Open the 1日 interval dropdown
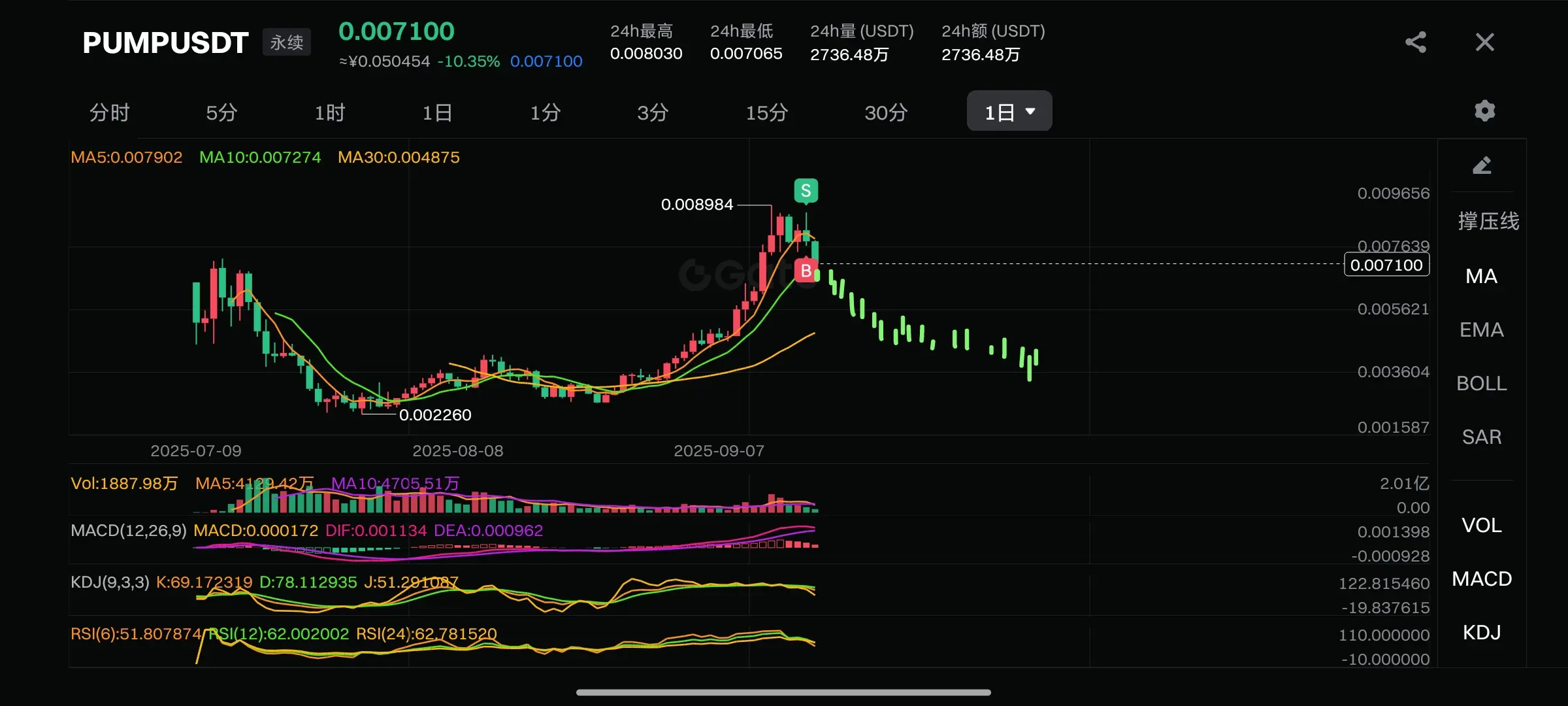The height and width of the screenshot is (706, 1568). point(1009,112)
